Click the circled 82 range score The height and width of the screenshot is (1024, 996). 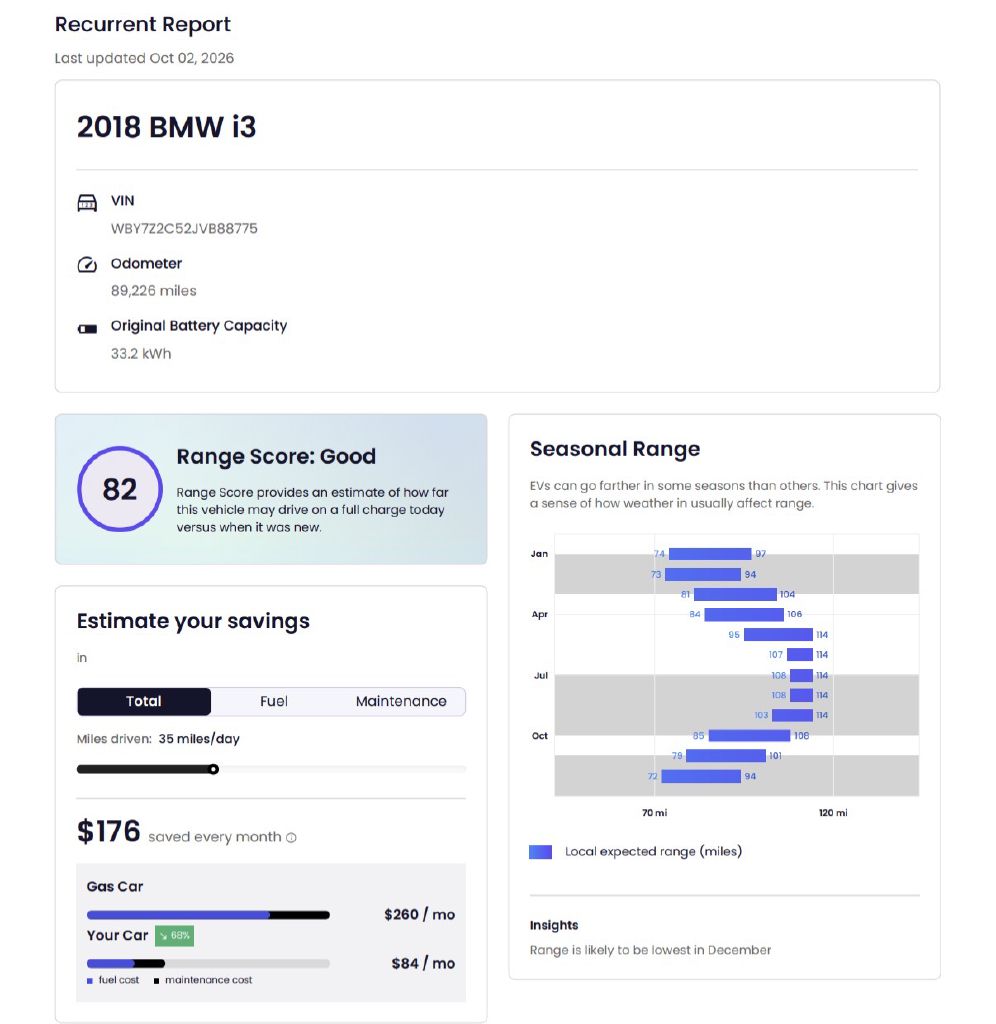point(120,488)
